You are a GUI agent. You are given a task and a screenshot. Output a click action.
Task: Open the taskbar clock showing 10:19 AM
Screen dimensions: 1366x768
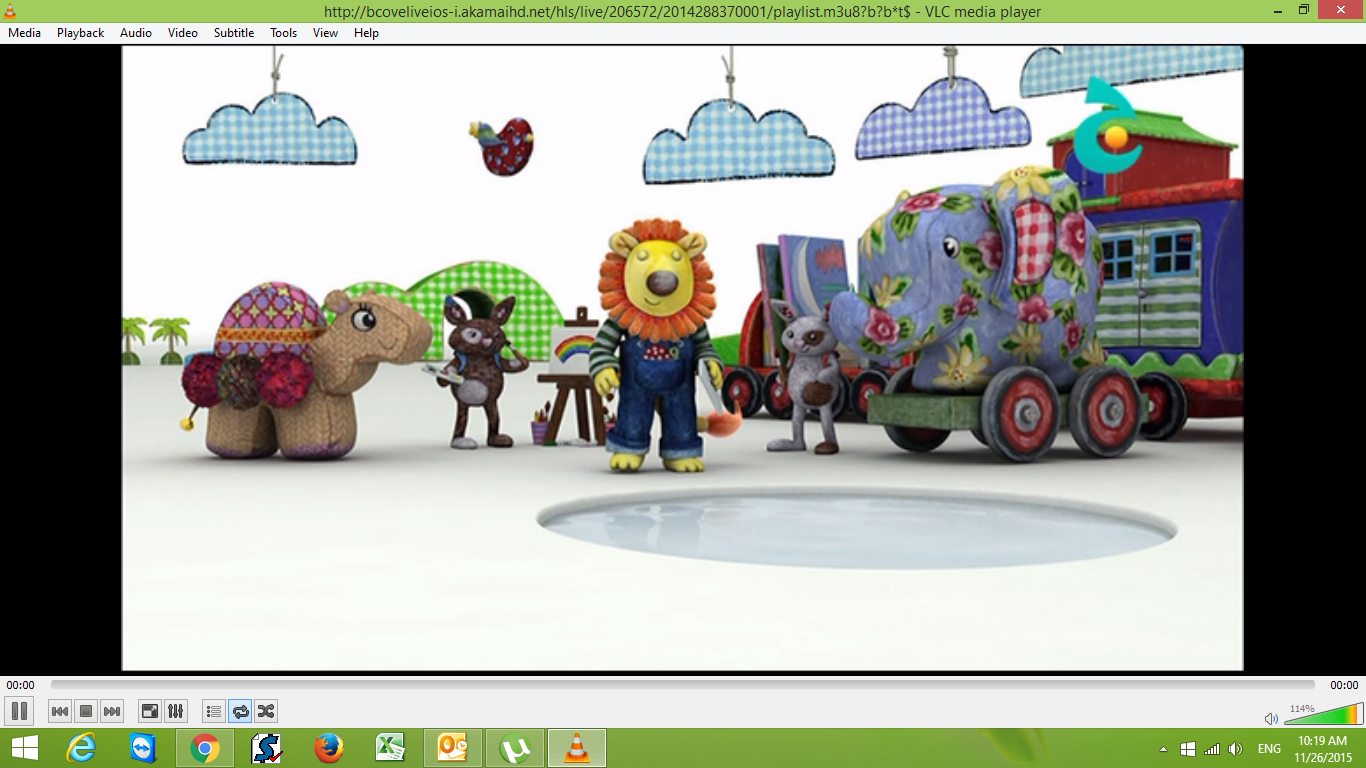pos(1322,748)
